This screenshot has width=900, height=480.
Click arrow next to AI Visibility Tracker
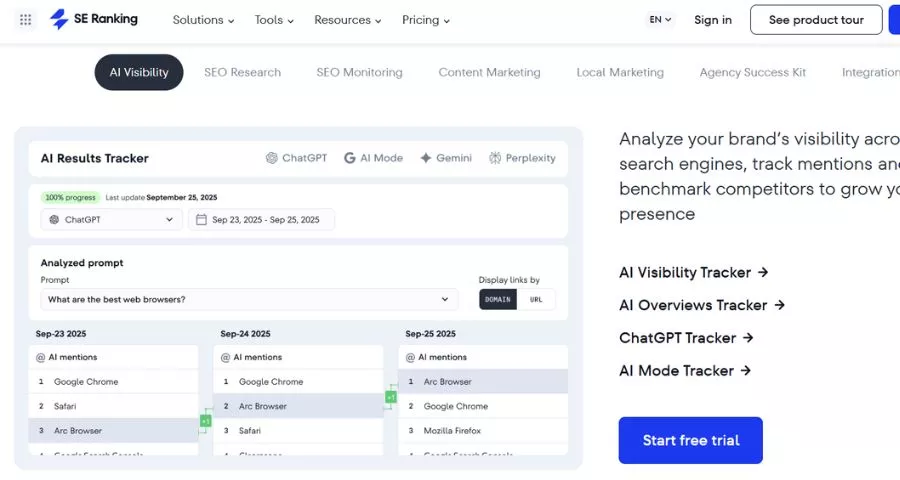point(763,272)
